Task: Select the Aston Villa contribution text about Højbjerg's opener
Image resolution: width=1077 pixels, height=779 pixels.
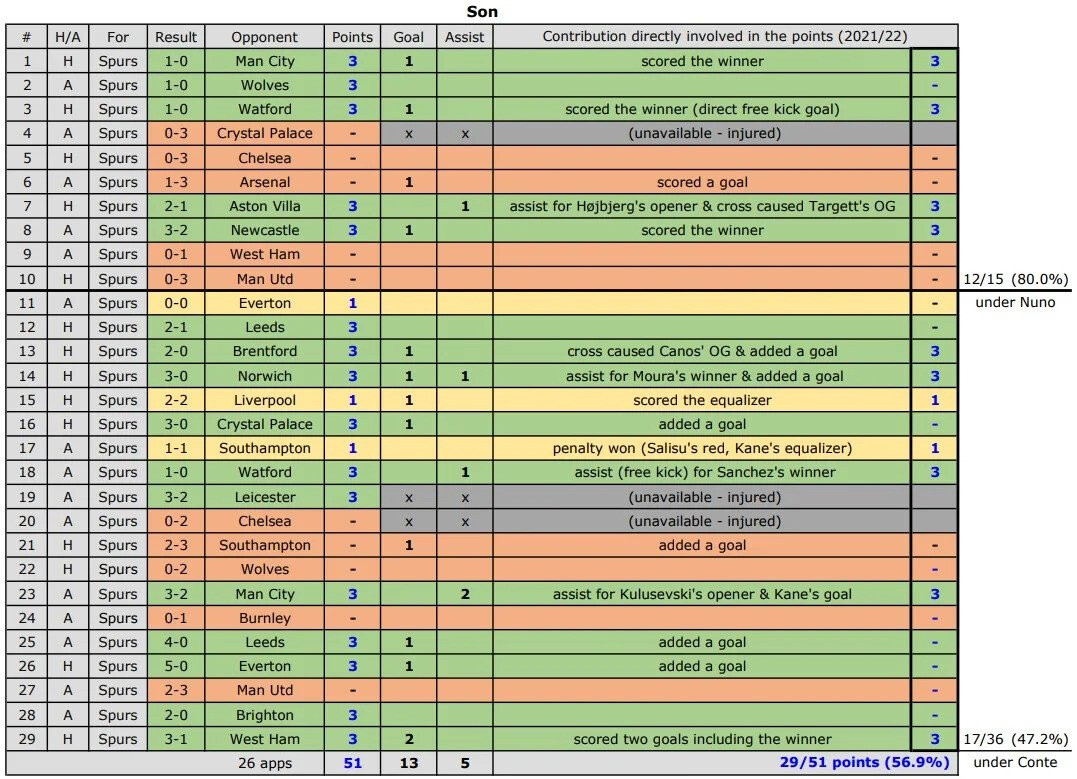Action: tap(702, 206)
